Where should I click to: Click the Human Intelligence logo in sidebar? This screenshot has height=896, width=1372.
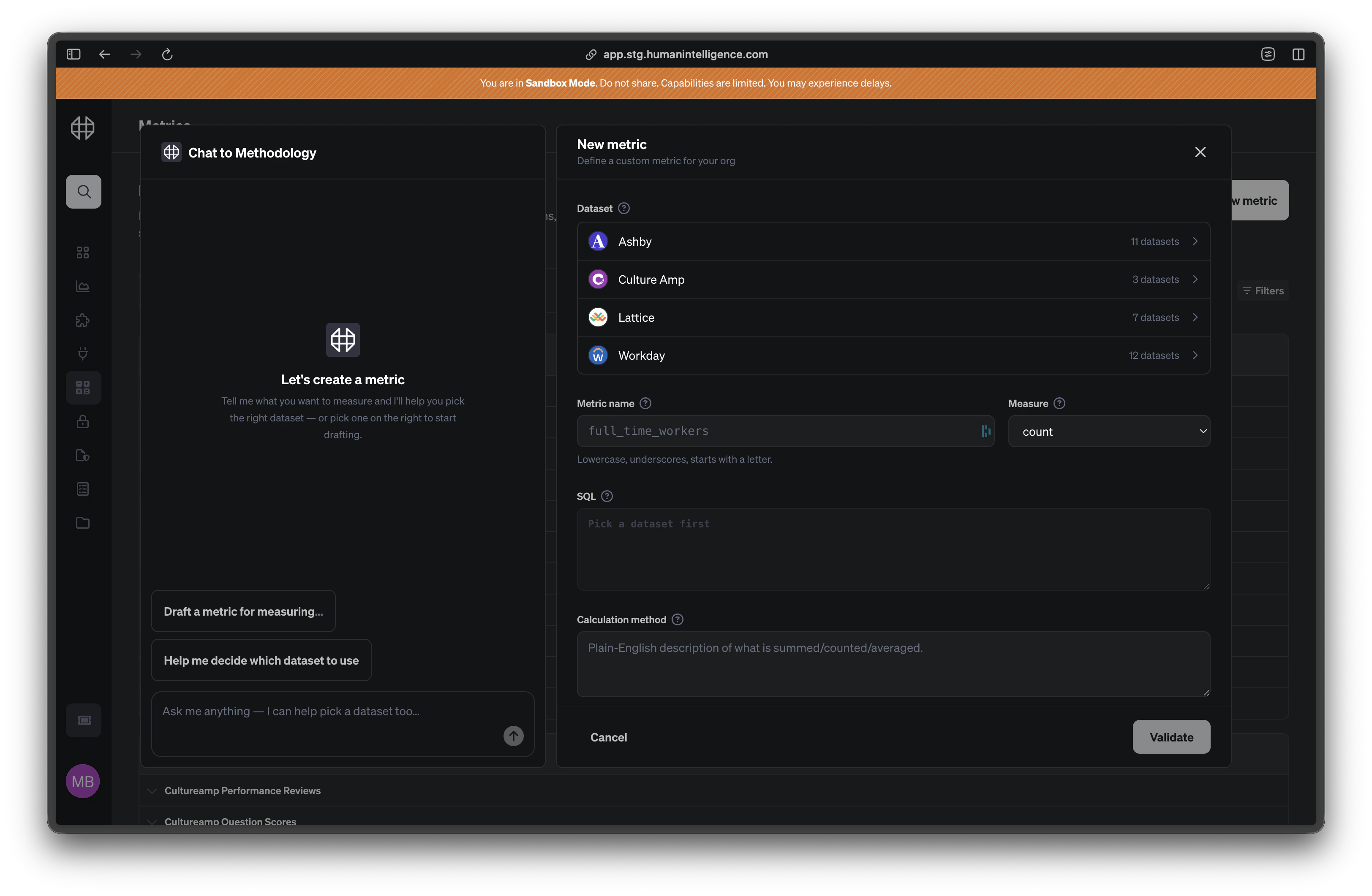tap(82, 128)
